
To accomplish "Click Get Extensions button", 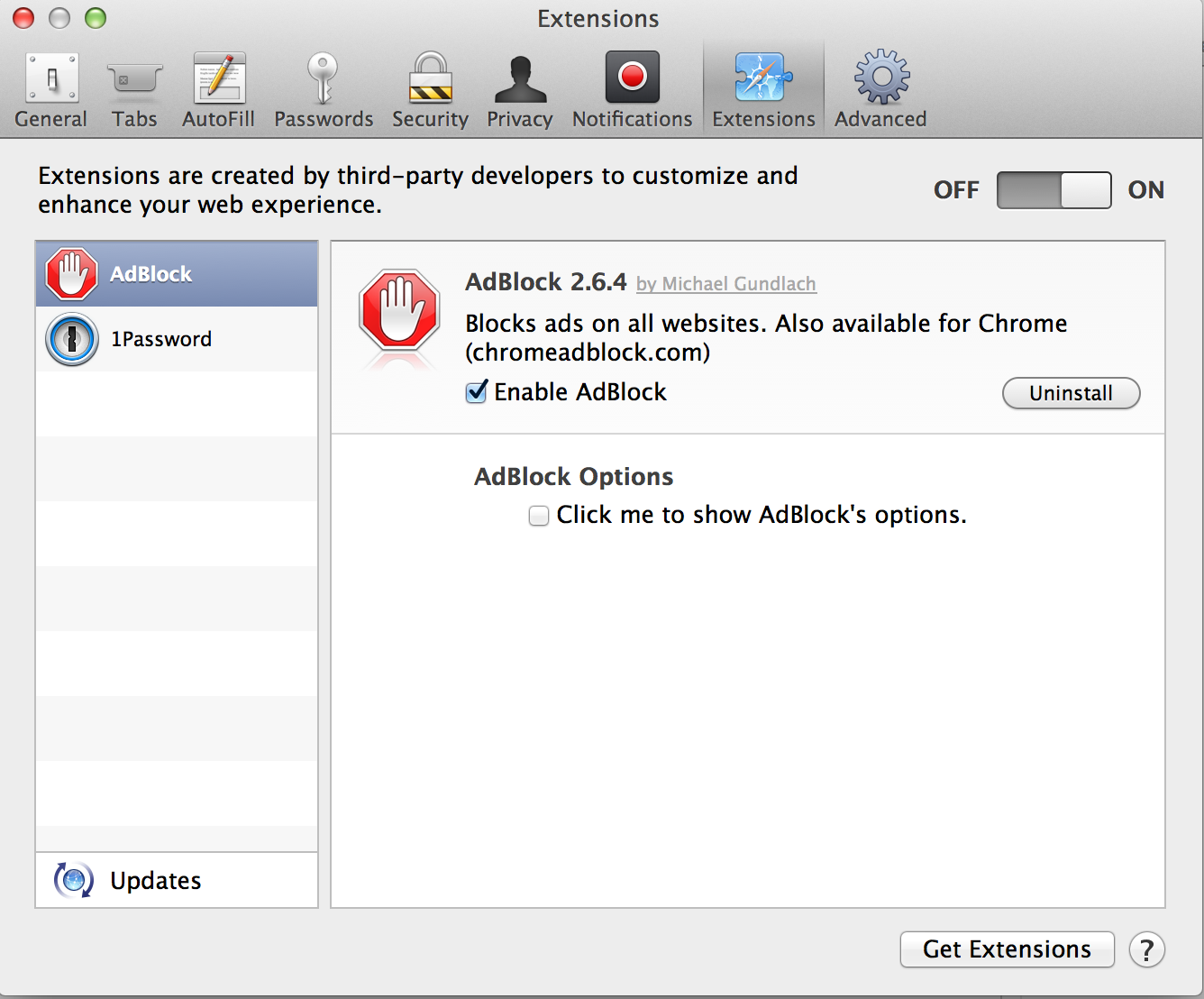I will (1008, 949).
